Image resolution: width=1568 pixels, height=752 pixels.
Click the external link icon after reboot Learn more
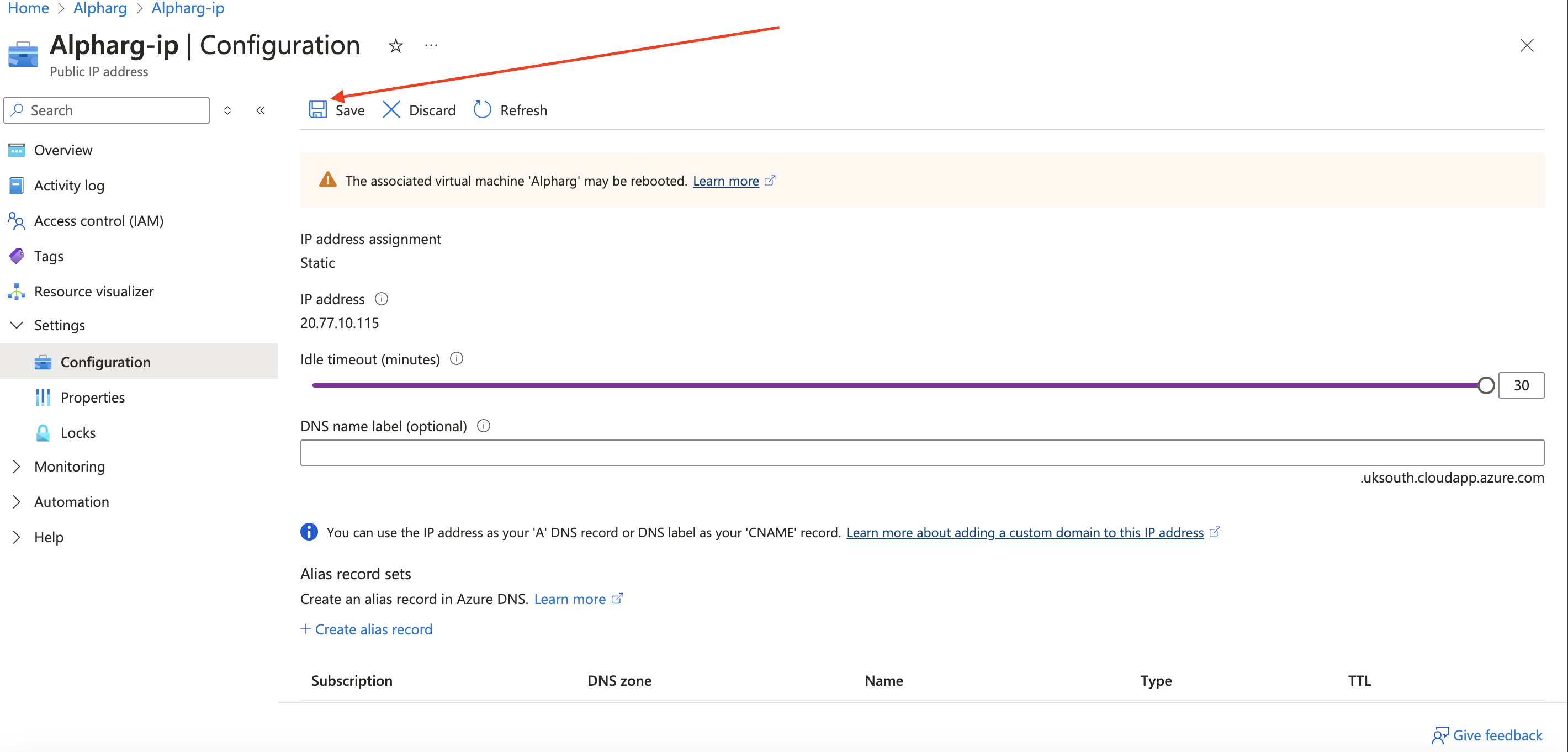pos(770,181)
